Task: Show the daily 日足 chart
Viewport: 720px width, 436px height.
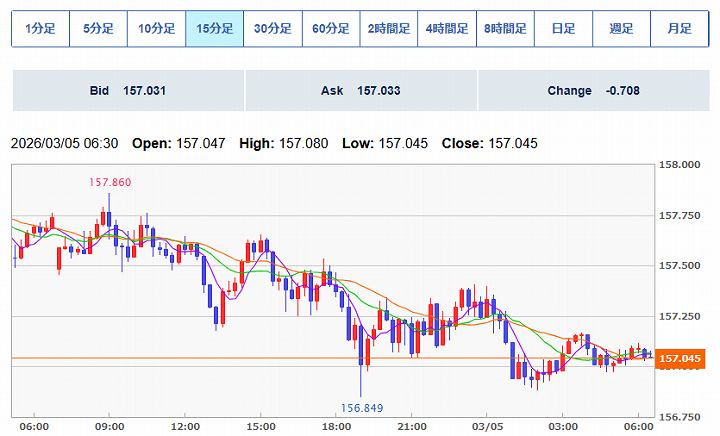Action: [562, 29]
